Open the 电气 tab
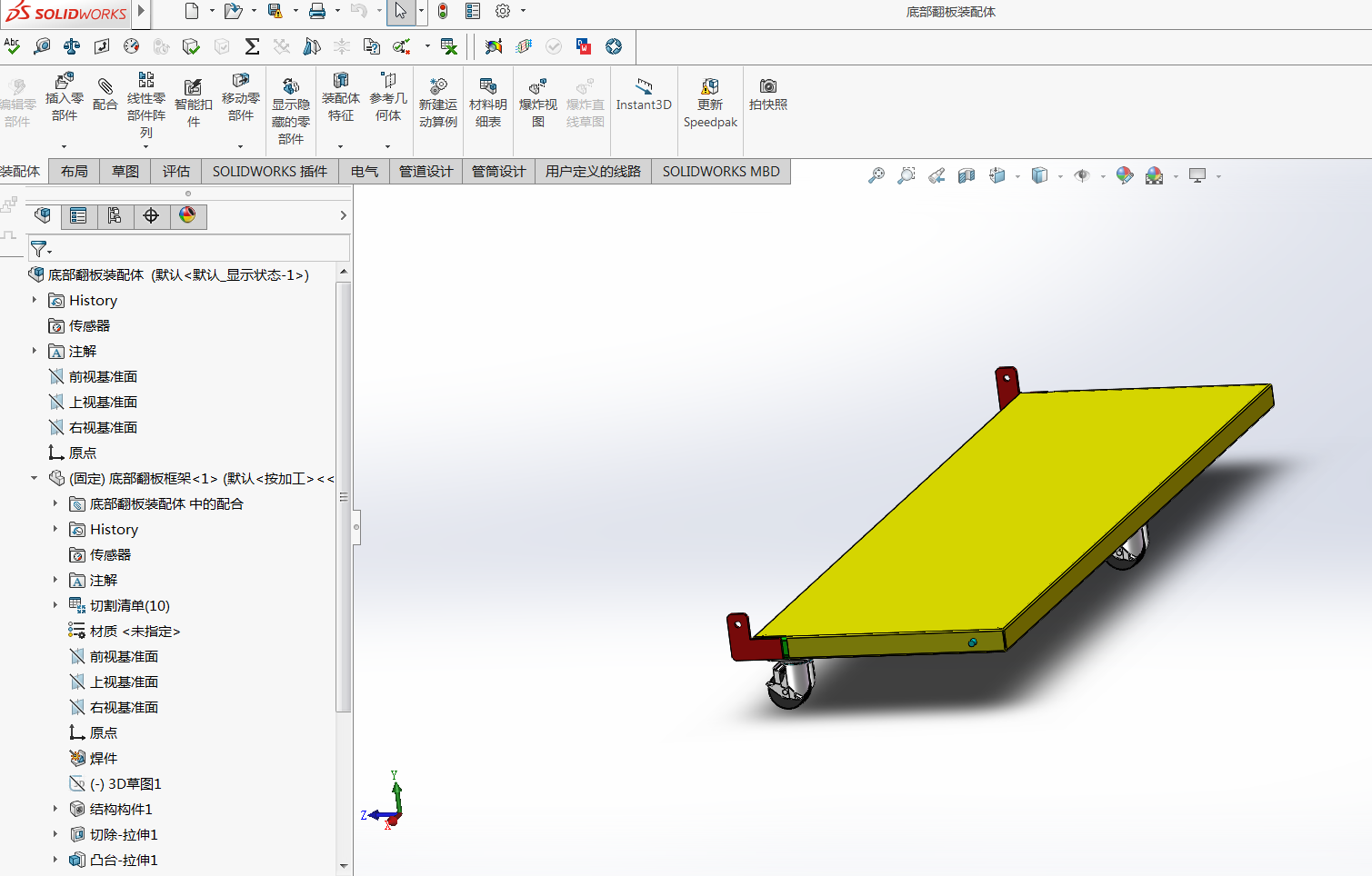This screenshot has width=1372, height=876. click(x=364, y=171)
